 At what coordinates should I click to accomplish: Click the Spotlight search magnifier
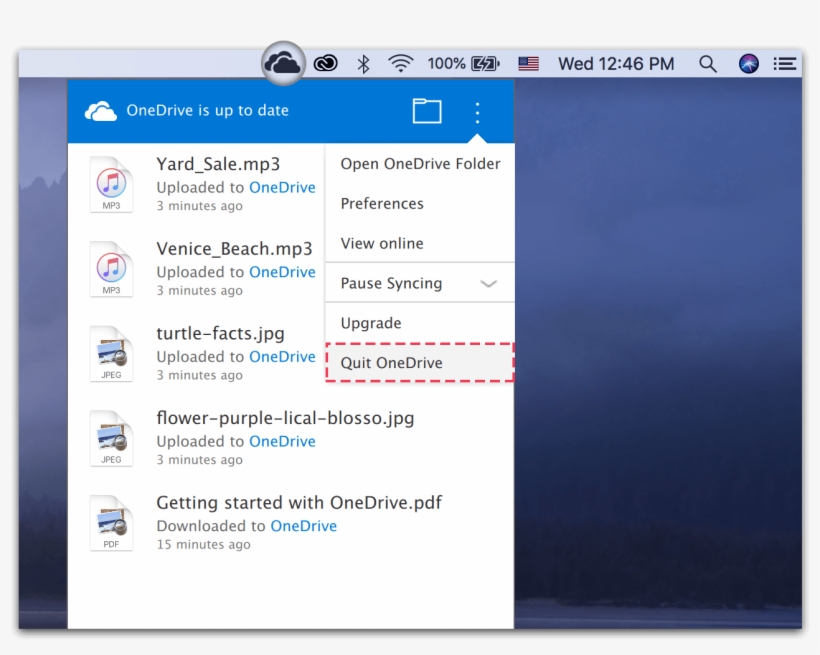[707, 62]
